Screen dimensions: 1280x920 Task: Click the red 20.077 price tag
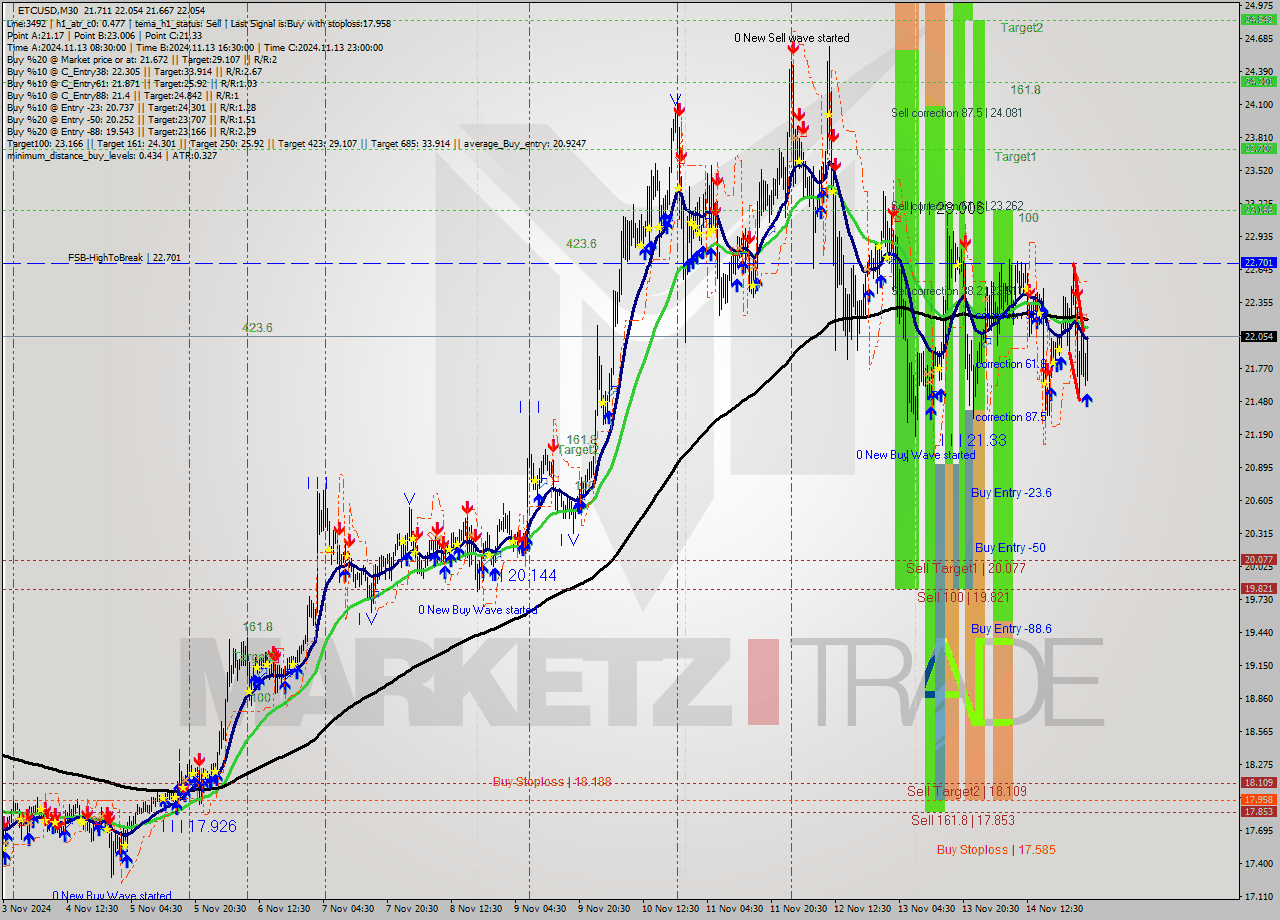[1259, 560]
